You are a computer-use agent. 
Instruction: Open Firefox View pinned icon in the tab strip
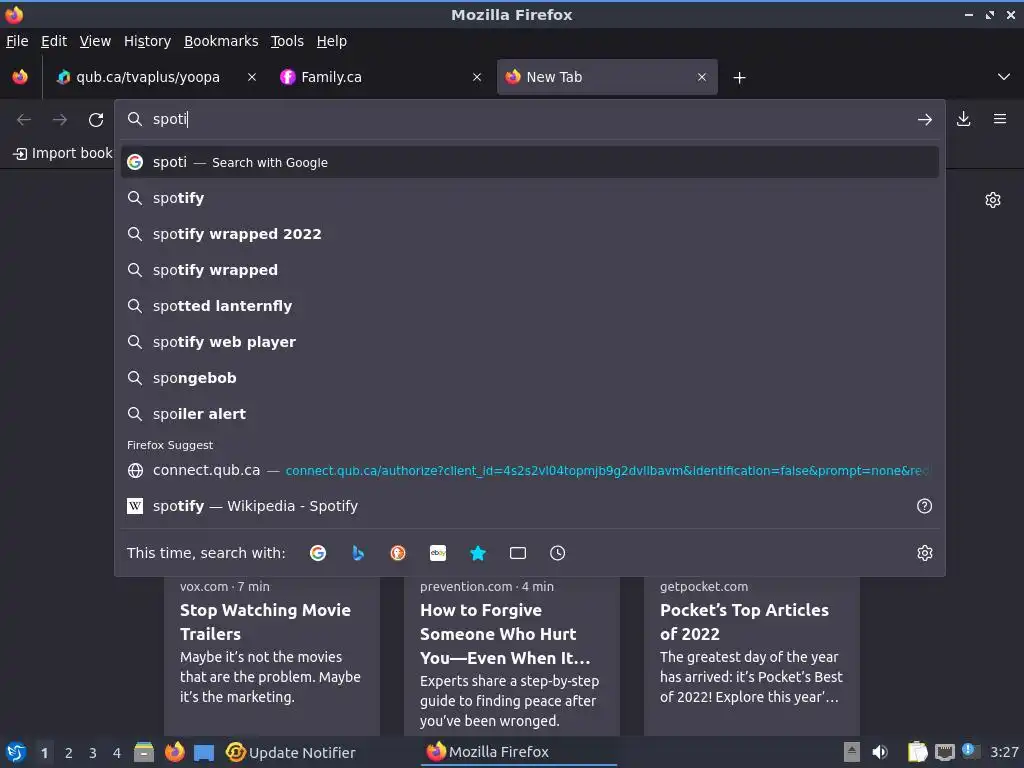[x=20, y=77]
